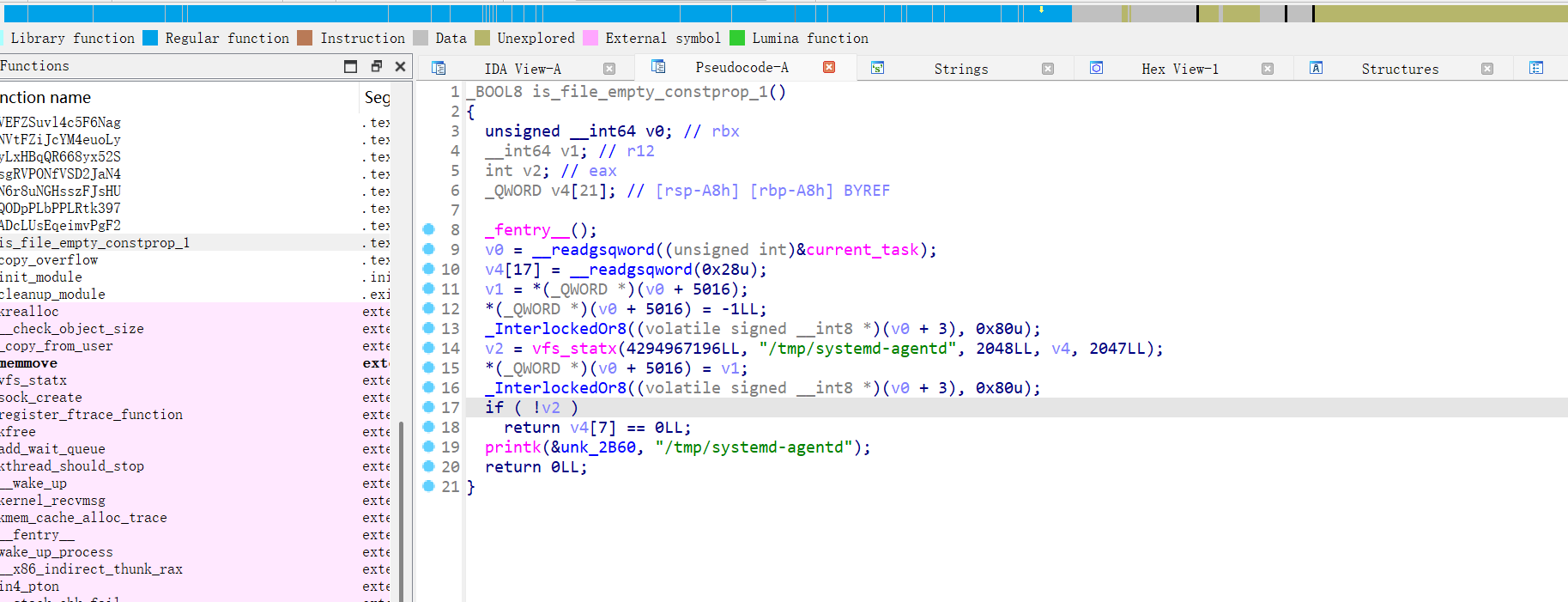Click the Structures tab icon

[x=1316, y=68]
